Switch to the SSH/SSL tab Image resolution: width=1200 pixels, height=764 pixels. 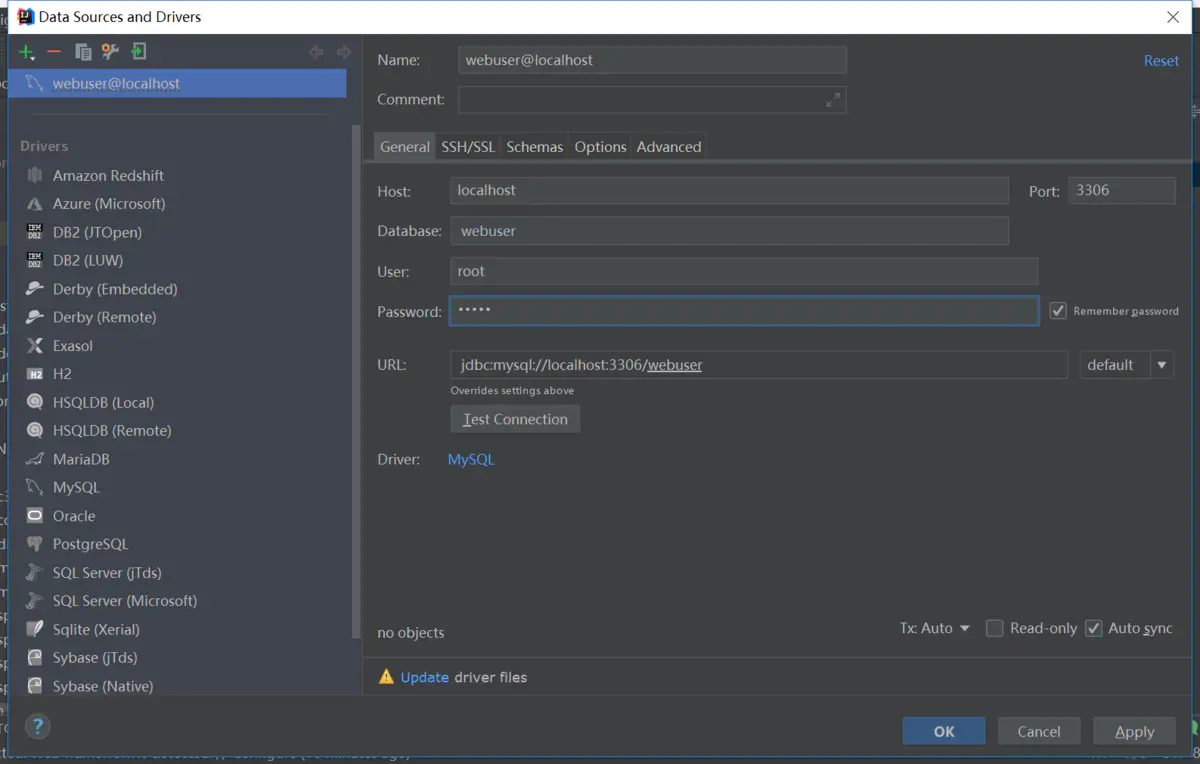pos(467,146)
